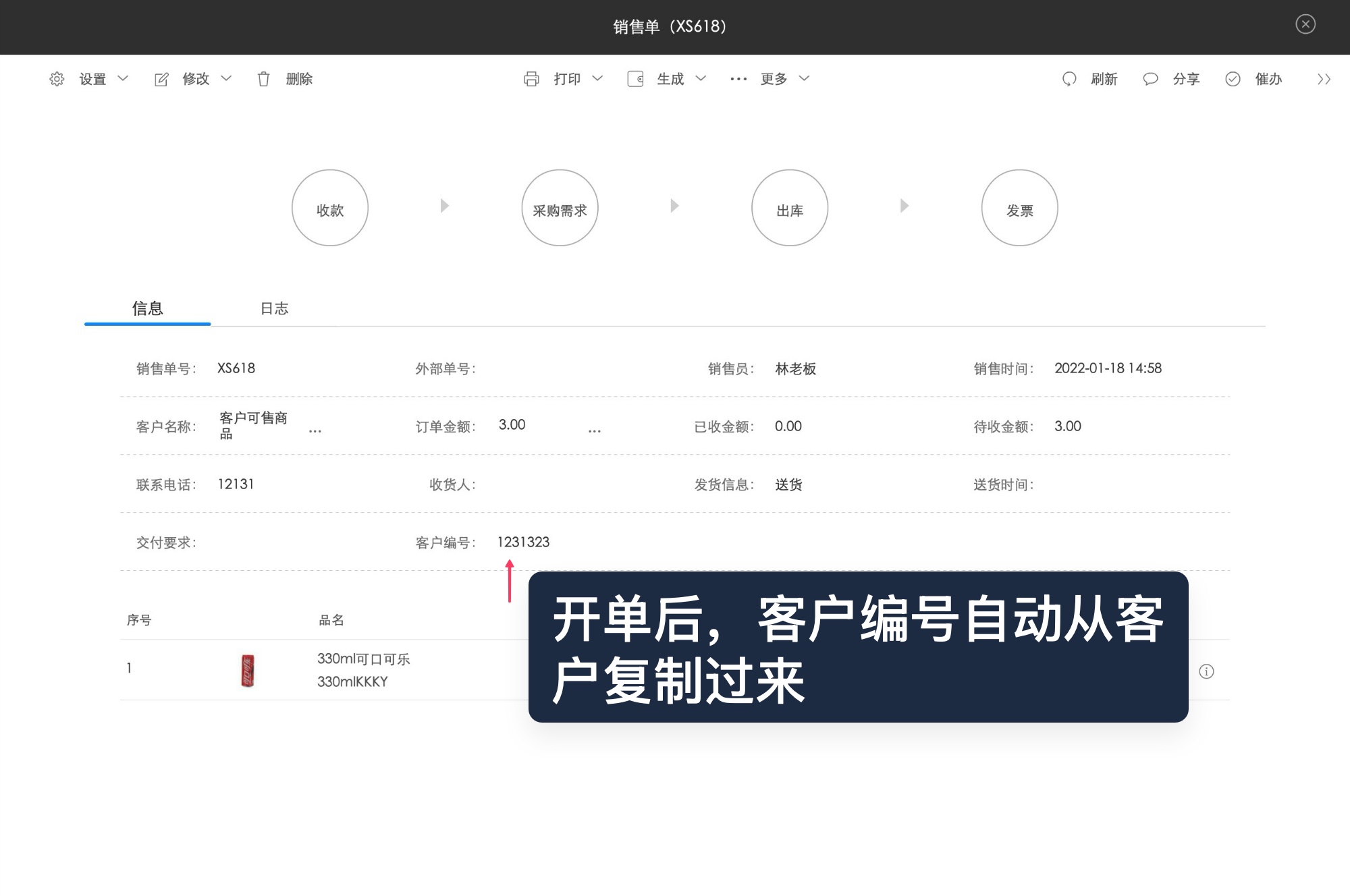Expand the 打印 print dropdown arrow
Screen dimensions: 1350x896
598,79
